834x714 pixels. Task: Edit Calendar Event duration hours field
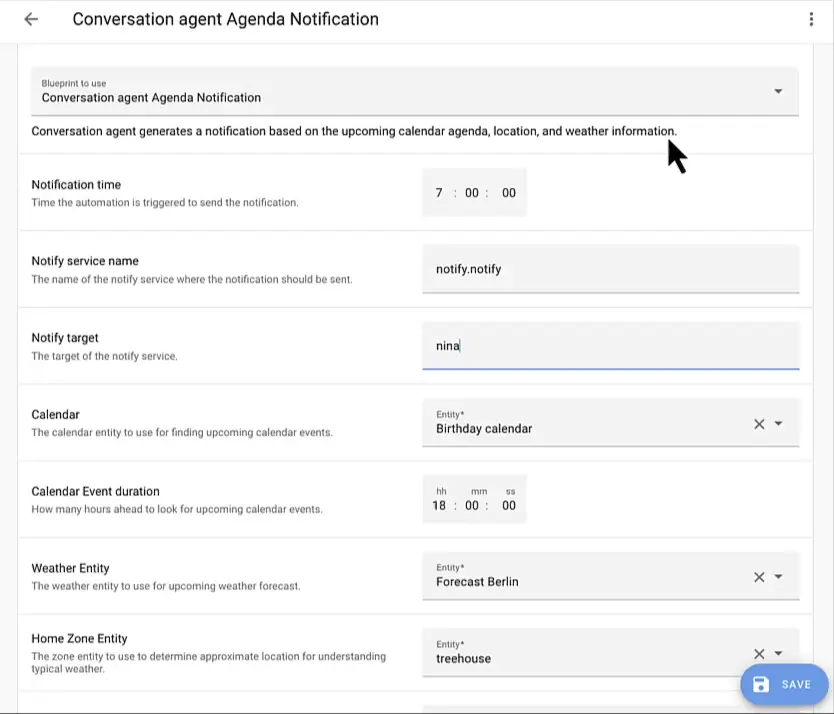tap(439, 506)
